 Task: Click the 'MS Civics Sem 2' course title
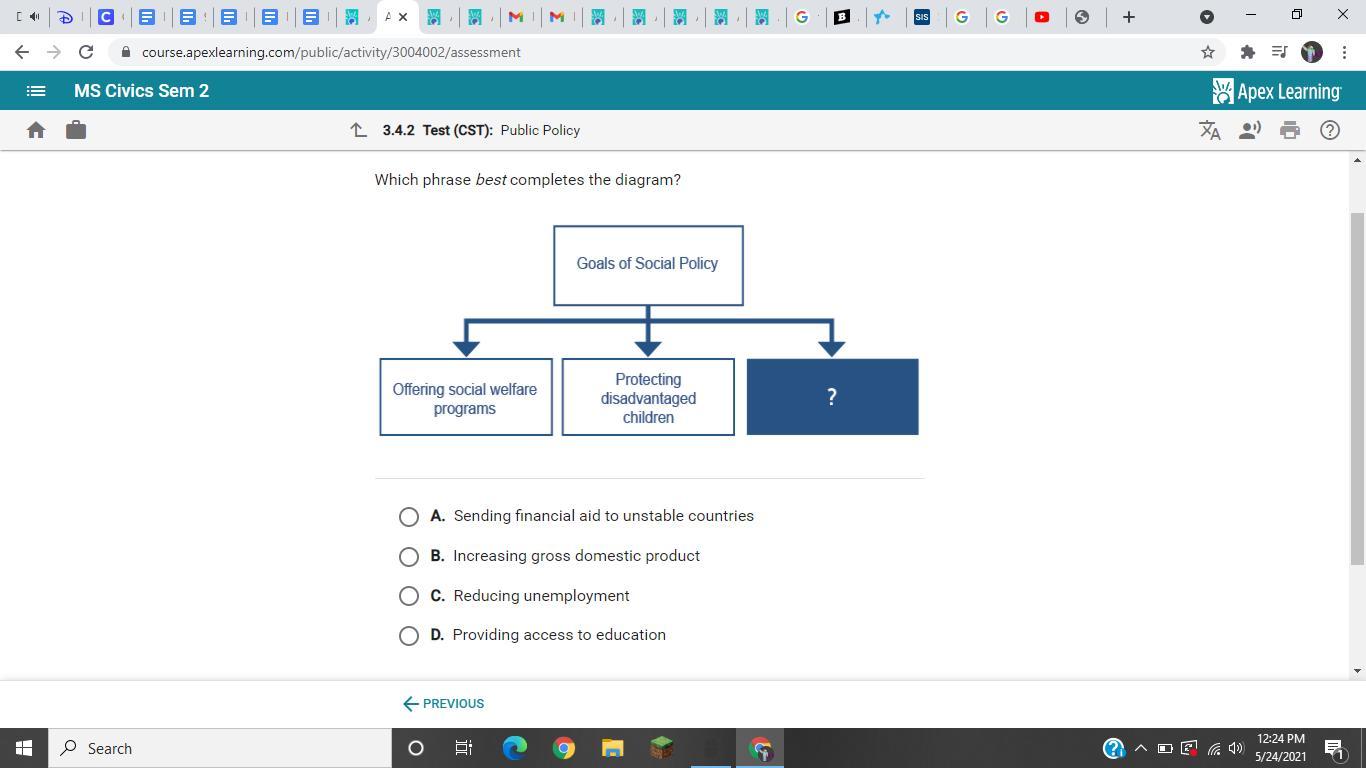pyautogui.click(x=141, y=91)
